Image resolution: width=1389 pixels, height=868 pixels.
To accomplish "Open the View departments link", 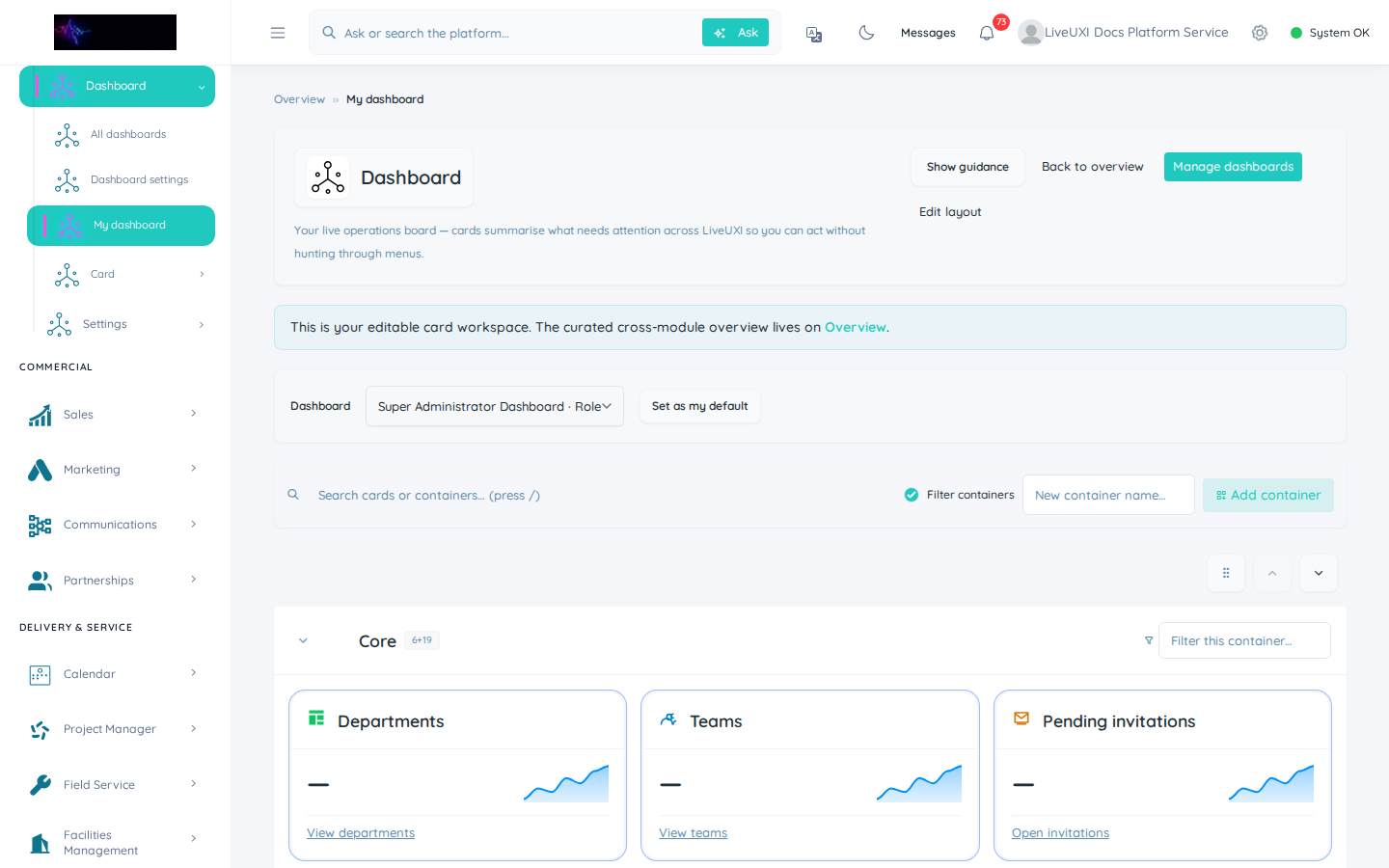I will pos(361,833).
